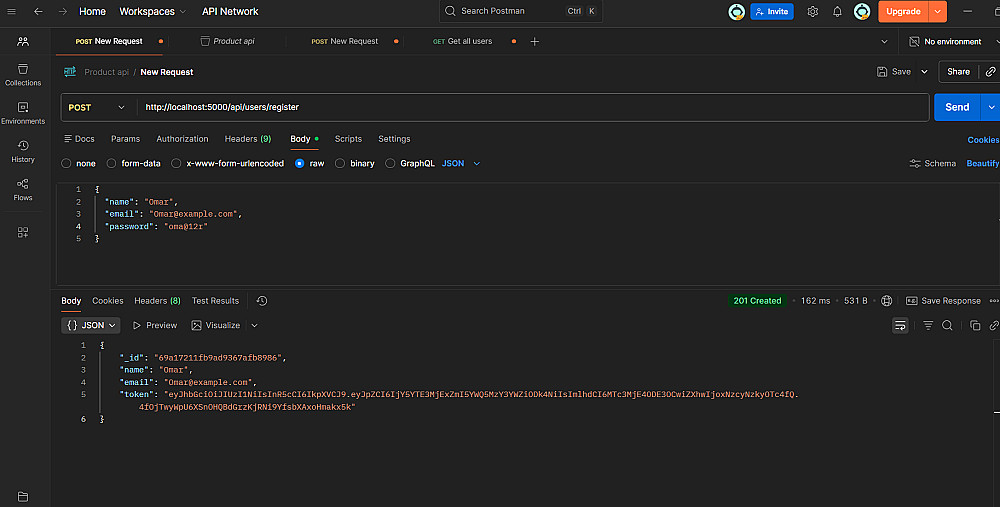Click the request URL input field
The width and height of the screenshot is (1000, 507).
pyautogui.click(x=530, y=107)
